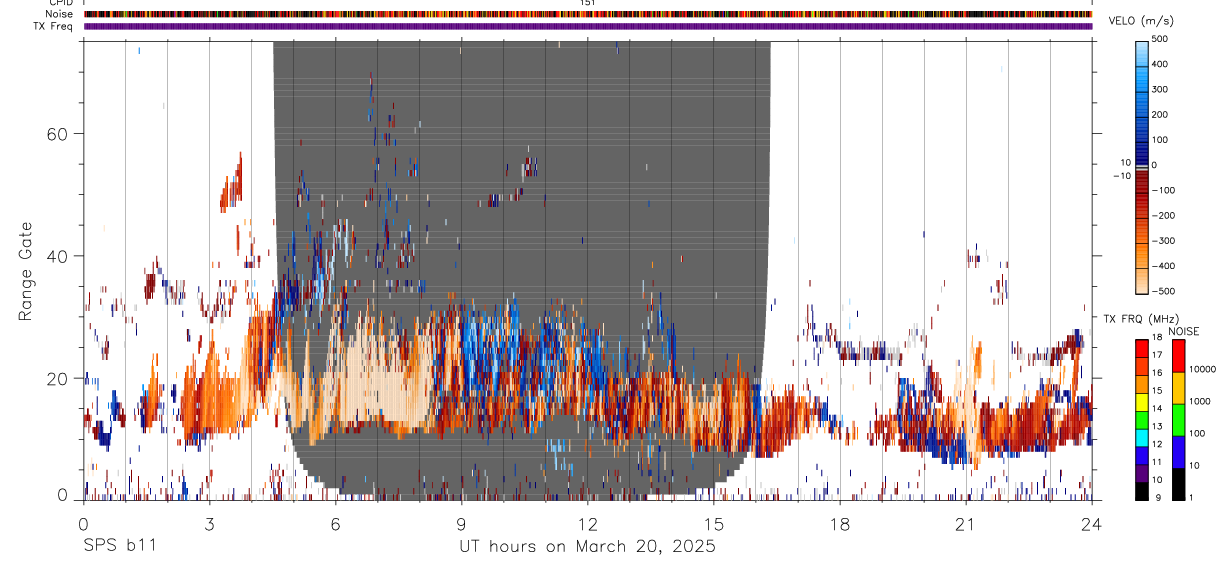Click the 1000 label in NOISE legend
This screenshot has height=567, width=1228.
1201,402
